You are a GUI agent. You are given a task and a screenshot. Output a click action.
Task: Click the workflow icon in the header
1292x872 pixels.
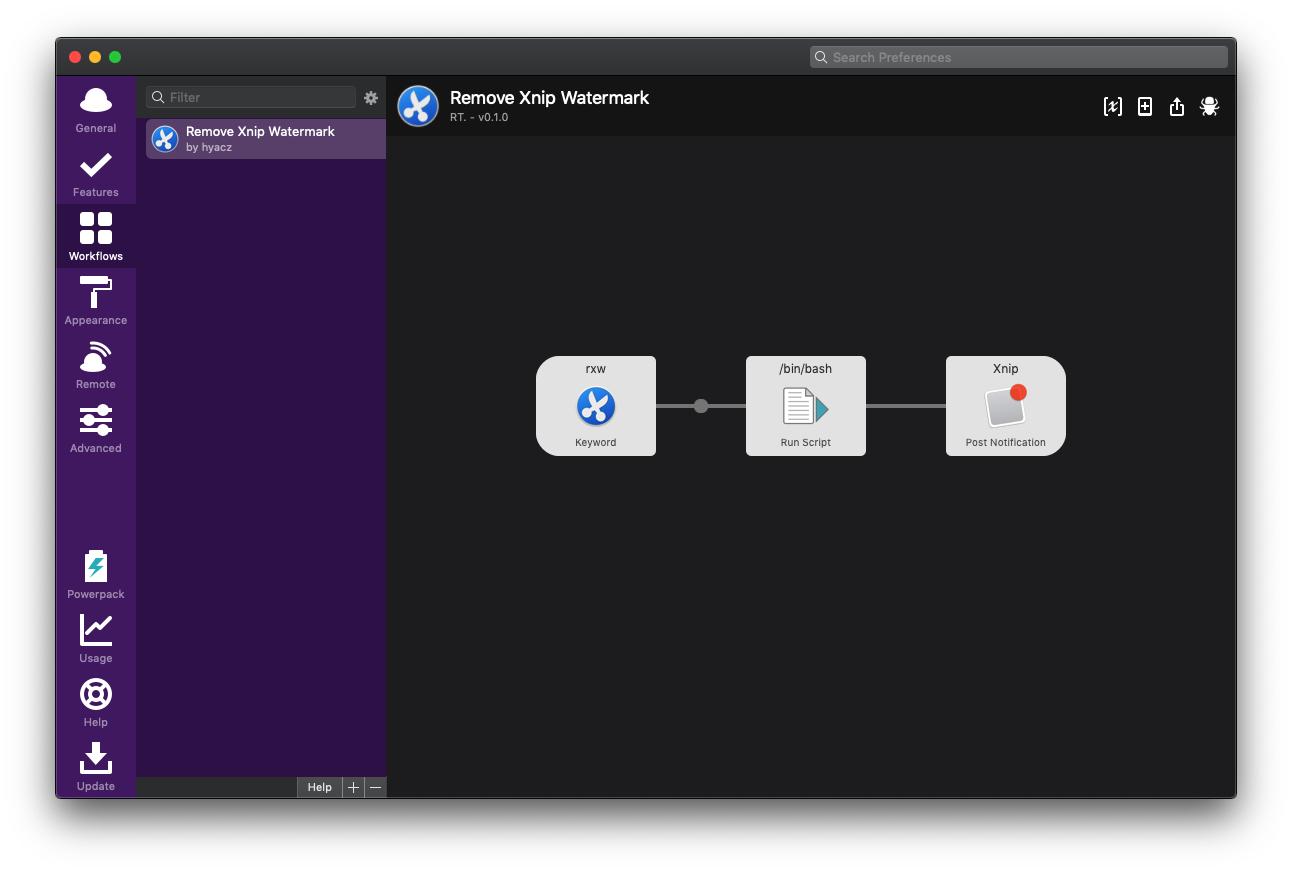click(x=418, y=106)
